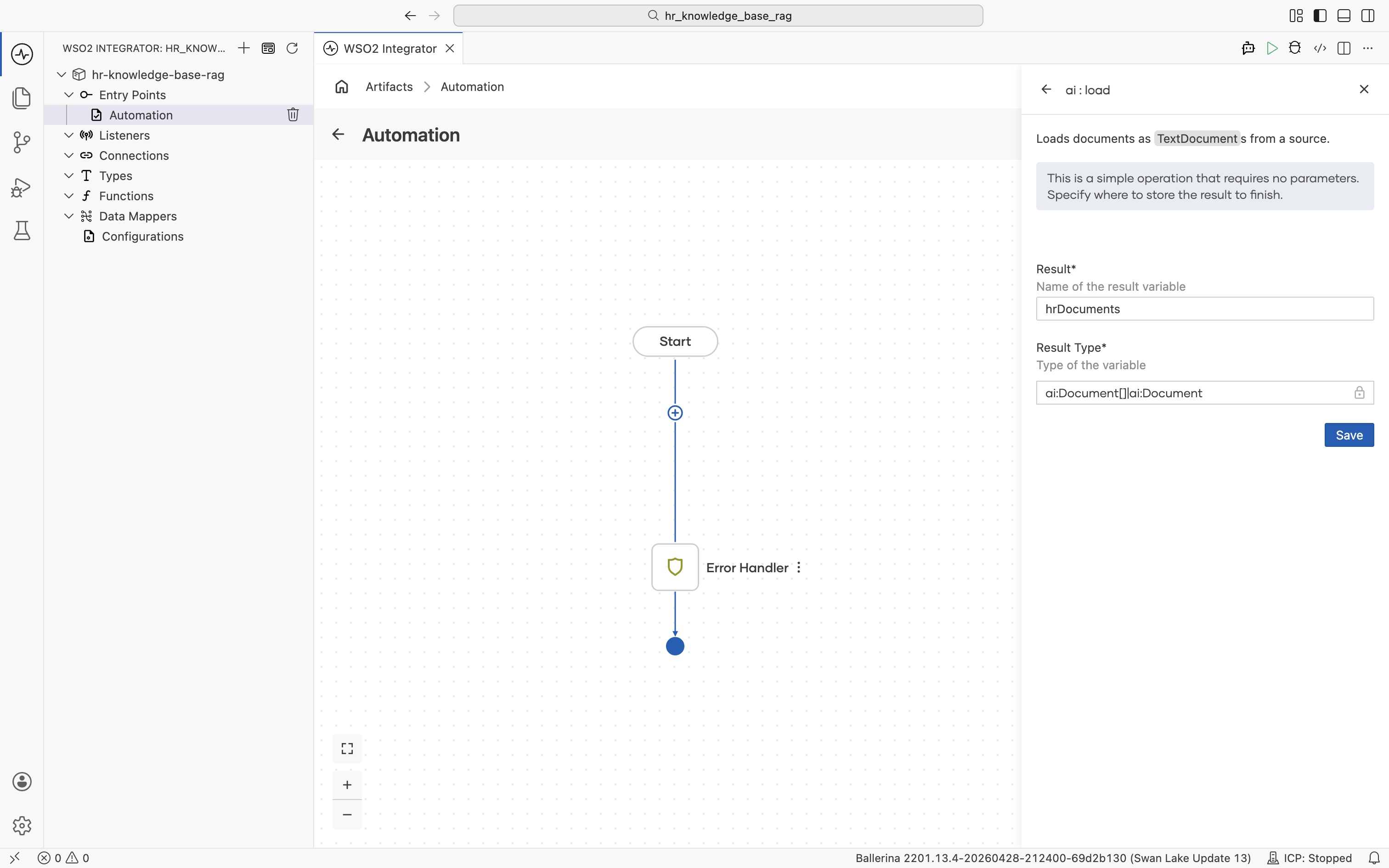Start debugging the integration
This screenshot has height=868, width=1389.
click(1295, 48)
